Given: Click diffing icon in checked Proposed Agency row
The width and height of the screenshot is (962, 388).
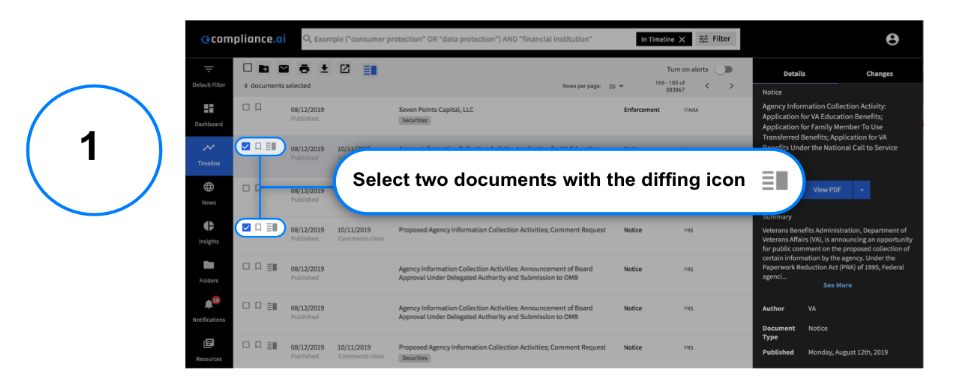Looking at the screenshot, I should pyautogui.click(x=272, y=228).
